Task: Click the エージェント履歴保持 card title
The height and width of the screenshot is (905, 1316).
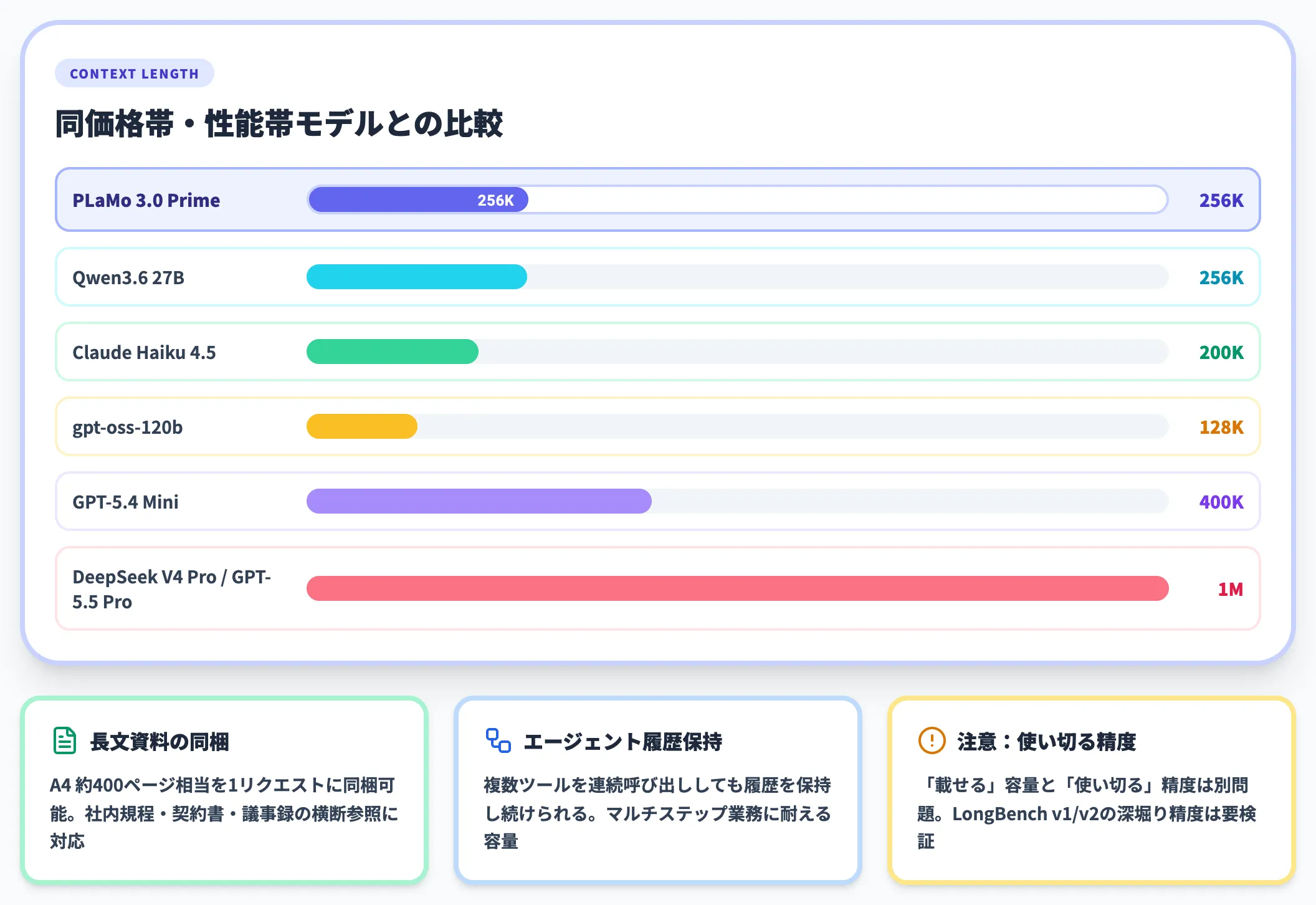Action: [622, 742]
